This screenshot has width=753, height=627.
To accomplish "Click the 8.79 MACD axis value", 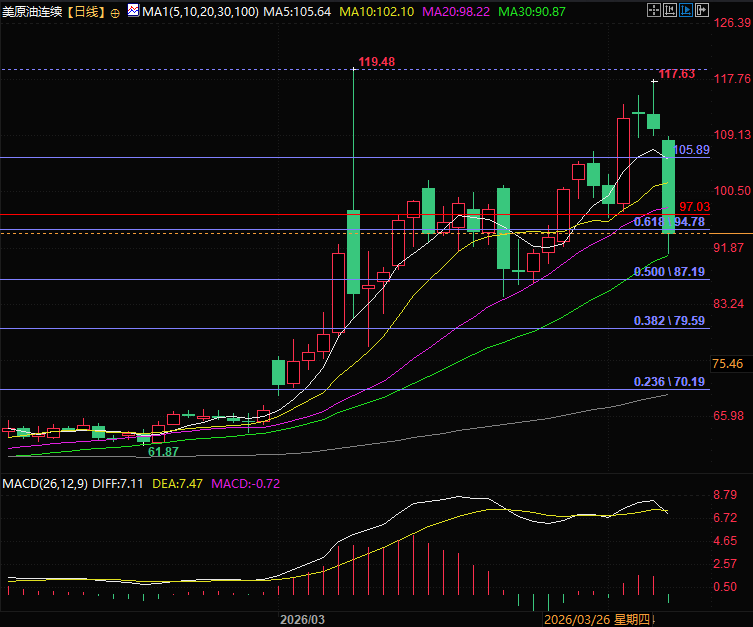I will coord(725,495).
